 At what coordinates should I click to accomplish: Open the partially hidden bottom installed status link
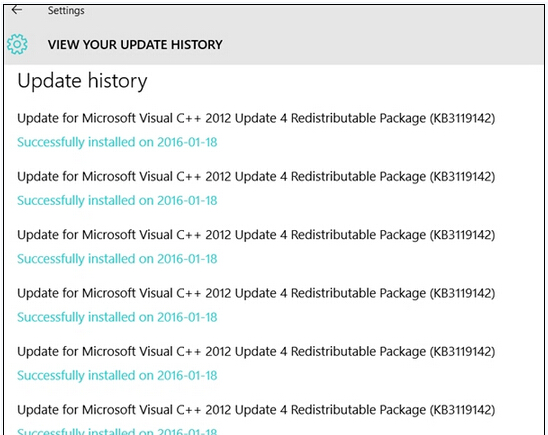click(x=117, y=431)
